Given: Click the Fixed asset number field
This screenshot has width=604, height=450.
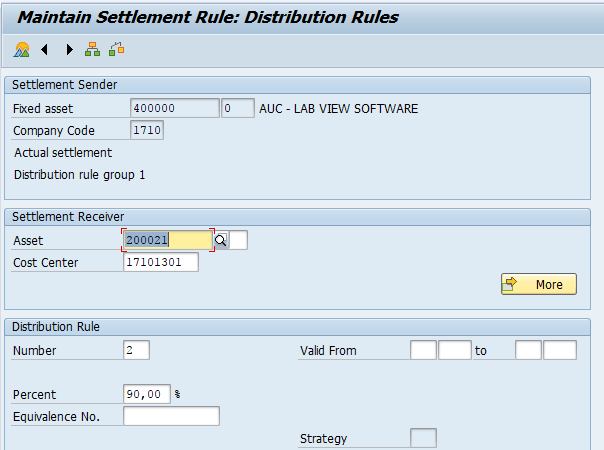Looking at the screenshot, I should pos(174,108).
